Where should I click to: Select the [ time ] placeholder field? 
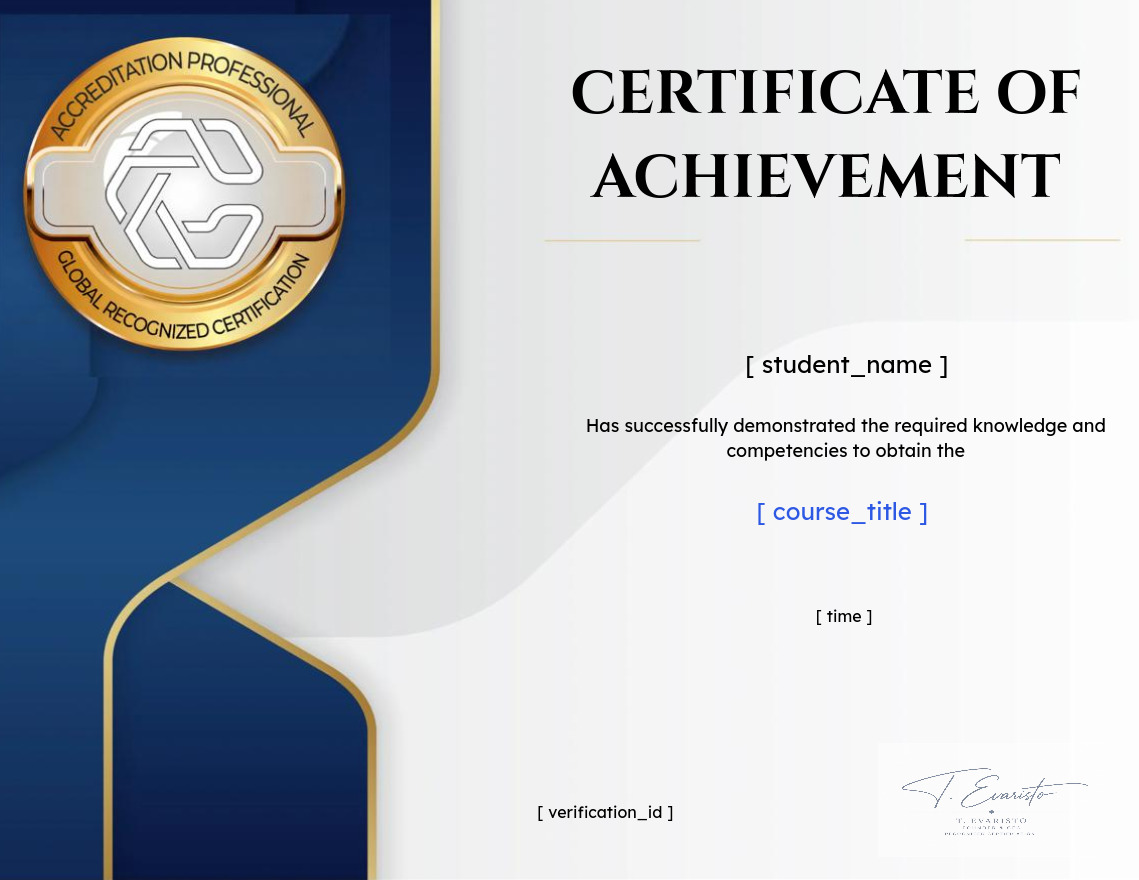click(843, 616)
